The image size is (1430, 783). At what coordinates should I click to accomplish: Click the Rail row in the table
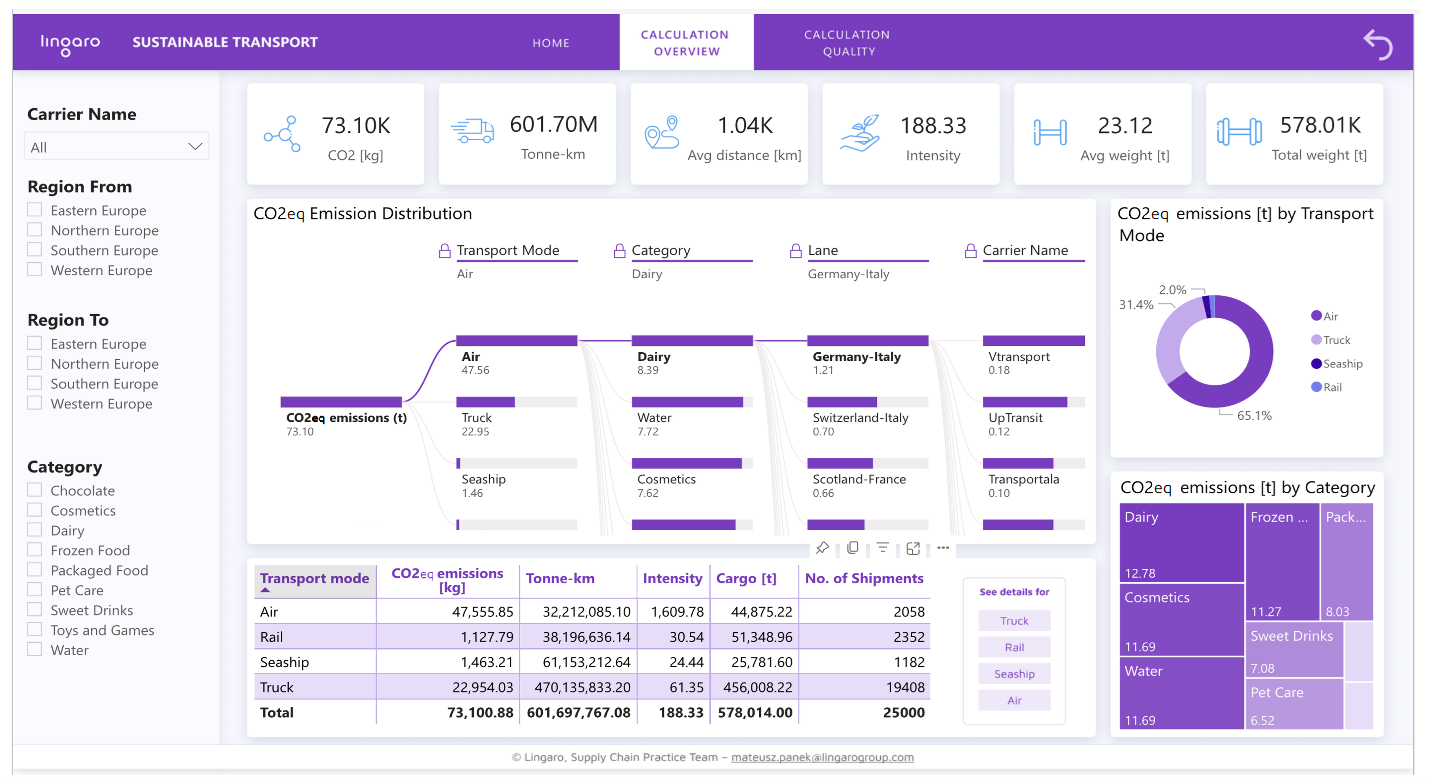591,636
